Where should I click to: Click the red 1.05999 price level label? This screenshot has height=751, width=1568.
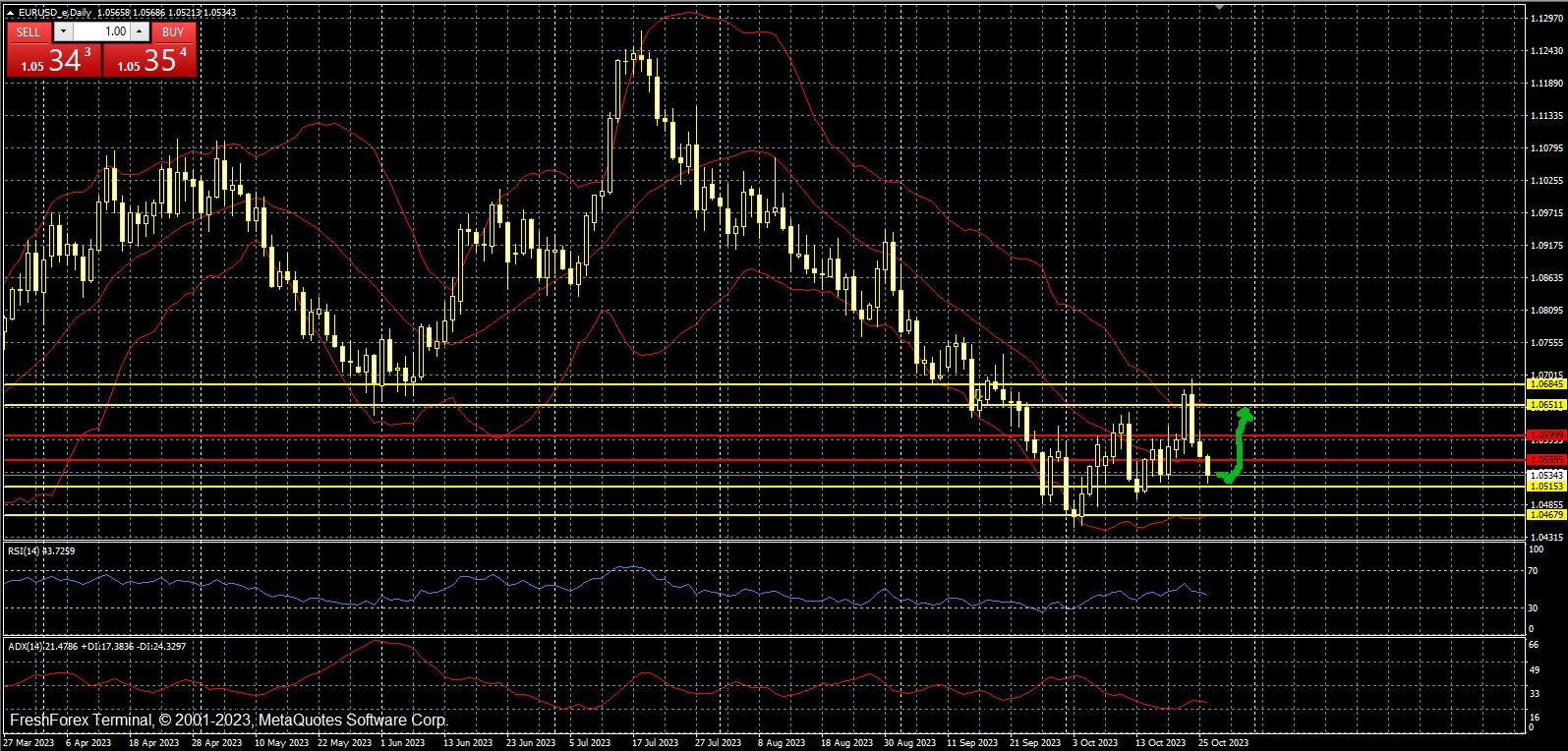click(x=1546, y=435)
